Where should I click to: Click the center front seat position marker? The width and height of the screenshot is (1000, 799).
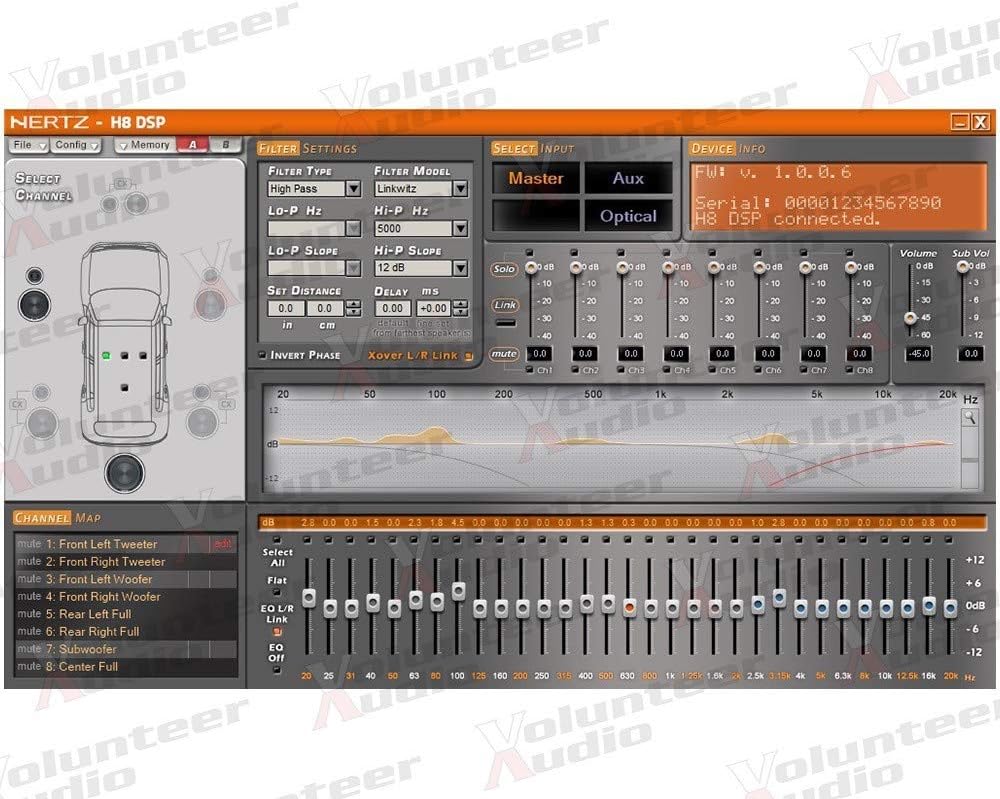(124, 355)
